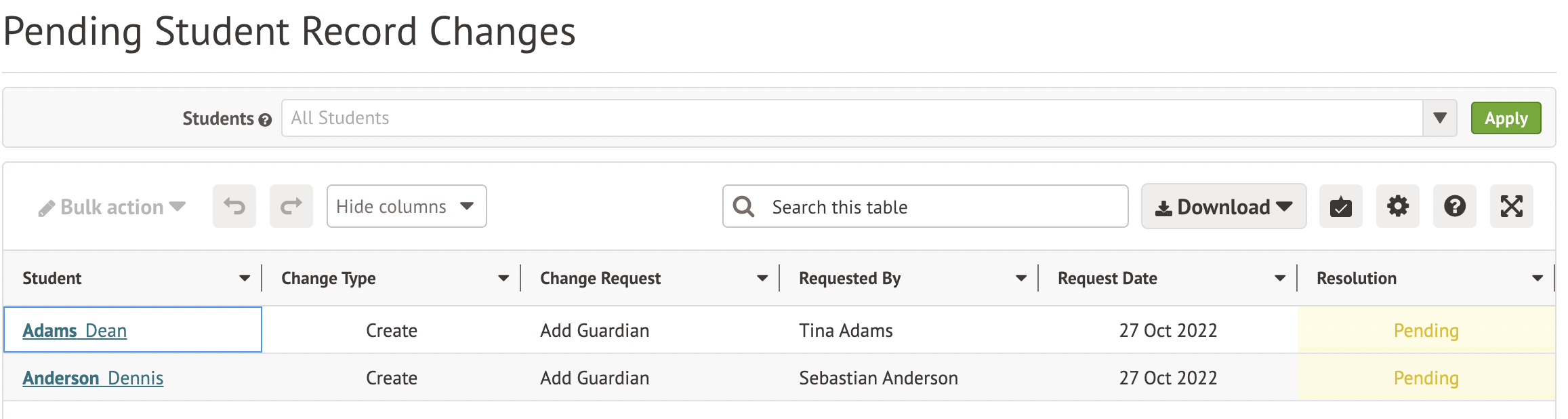
Task: Expand the Students filter dropdown arrow
Action: 1440,118
